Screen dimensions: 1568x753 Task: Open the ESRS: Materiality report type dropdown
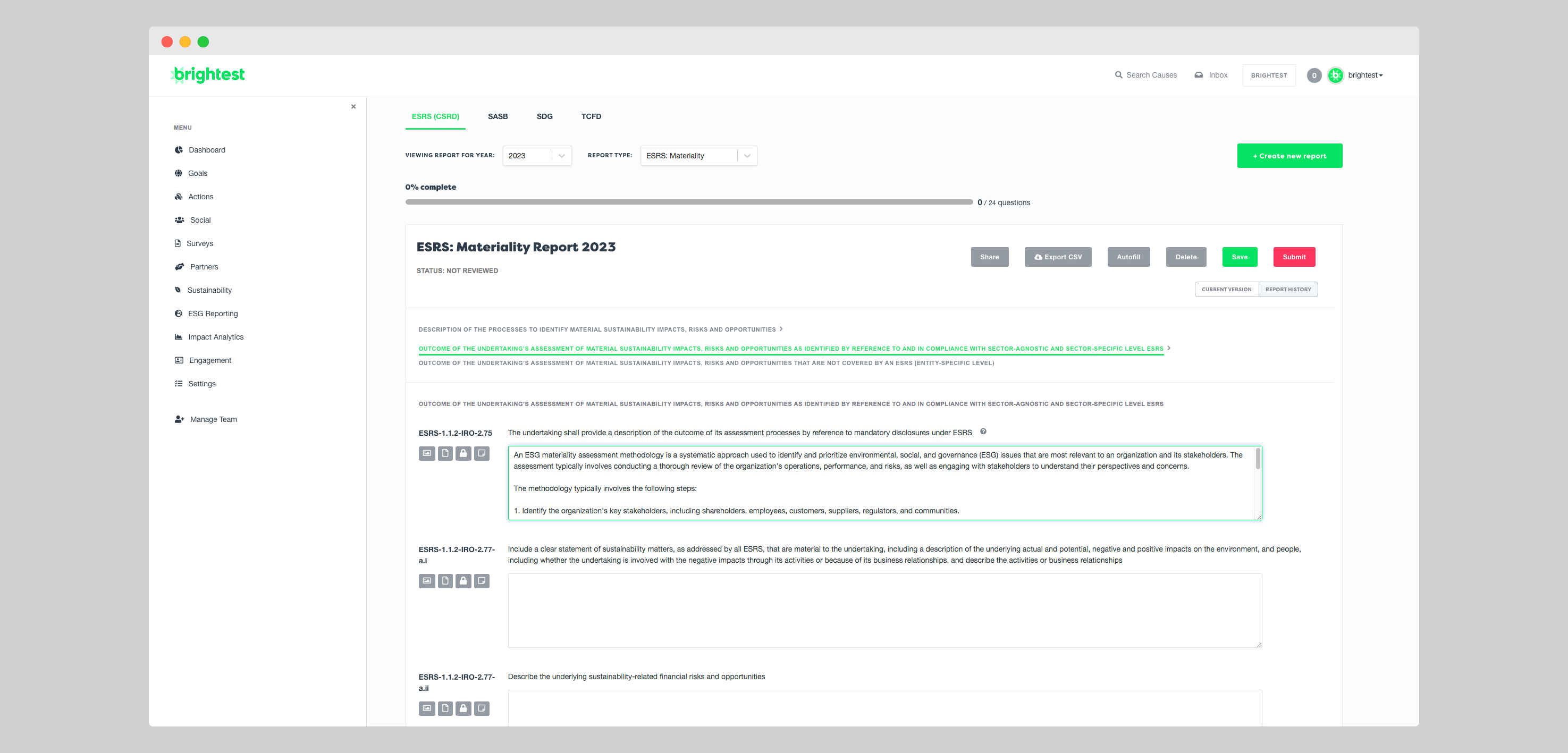click(x=697, y=156)
